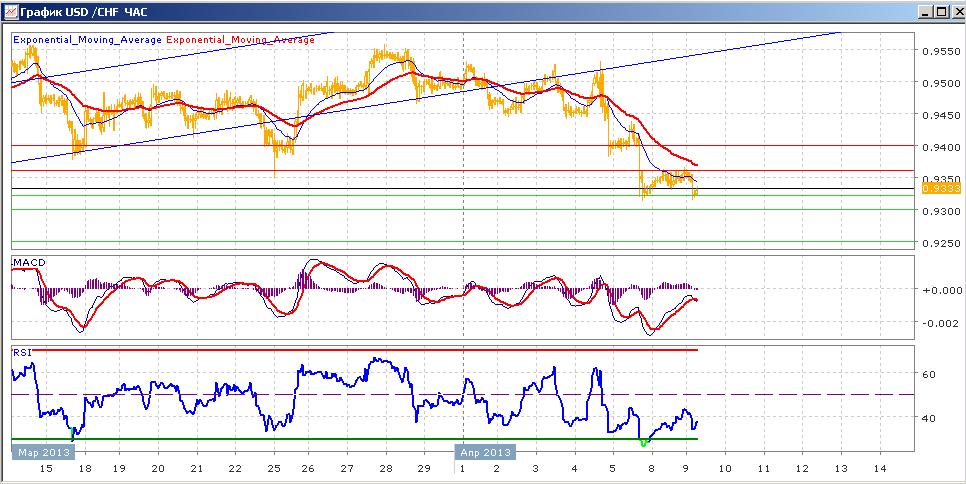Click the MACD indicator panel label

coord(30,262)
